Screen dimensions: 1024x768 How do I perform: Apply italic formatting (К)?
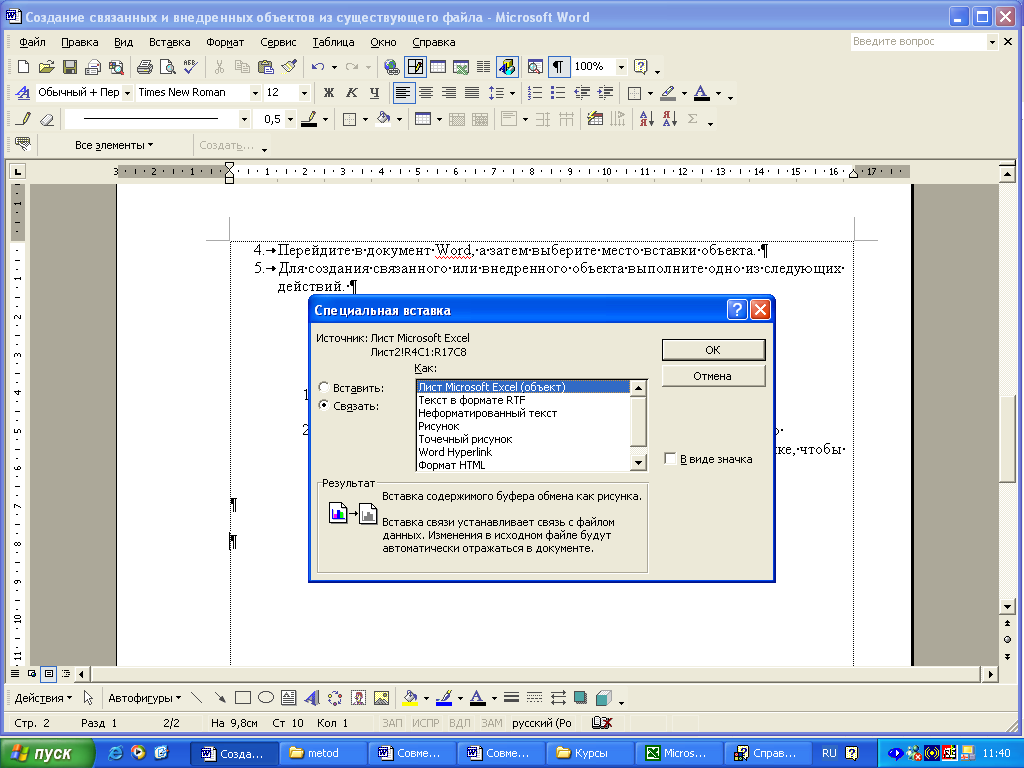click(351, 93)
